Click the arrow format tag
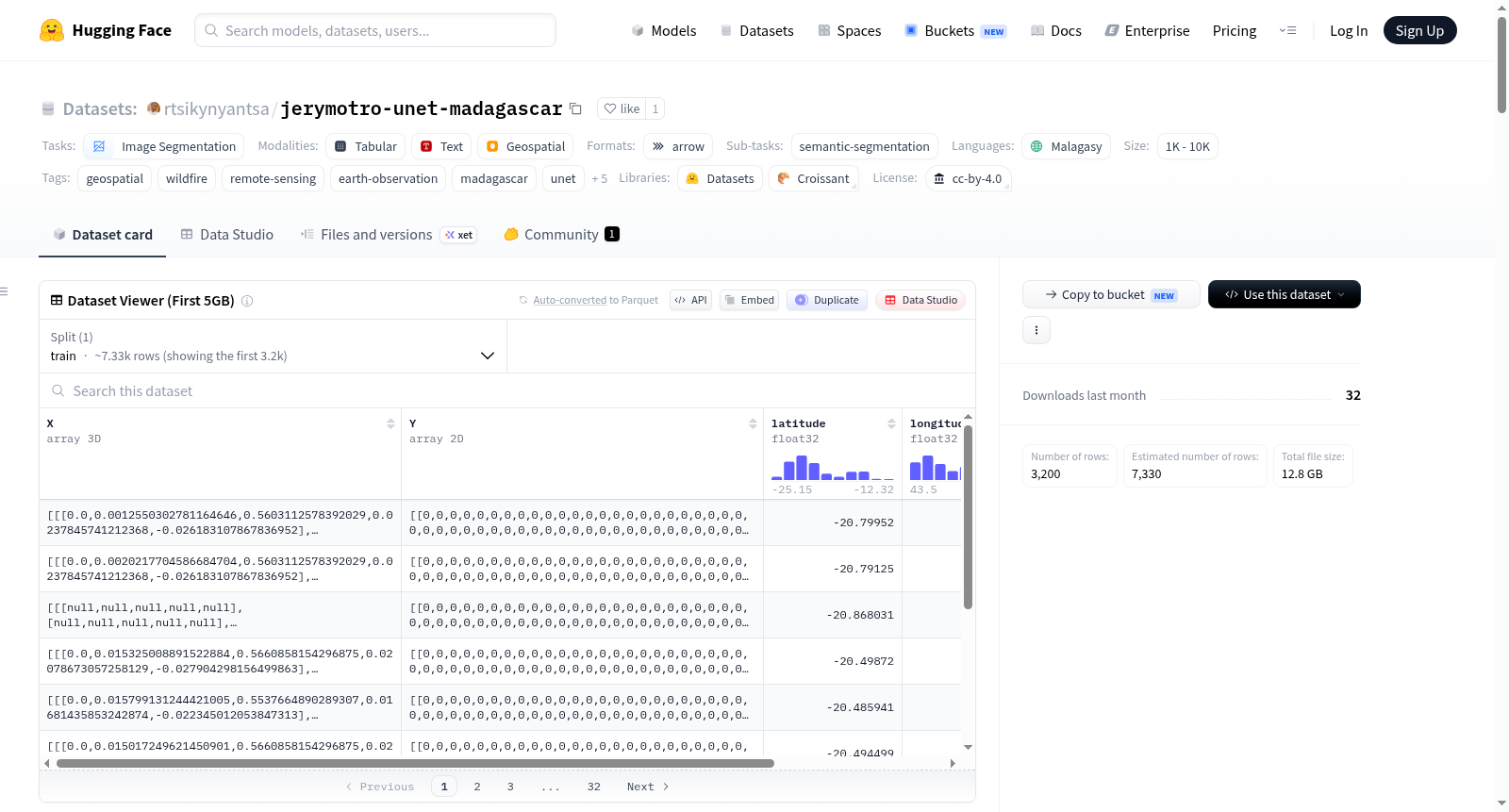 pos(678,146)
